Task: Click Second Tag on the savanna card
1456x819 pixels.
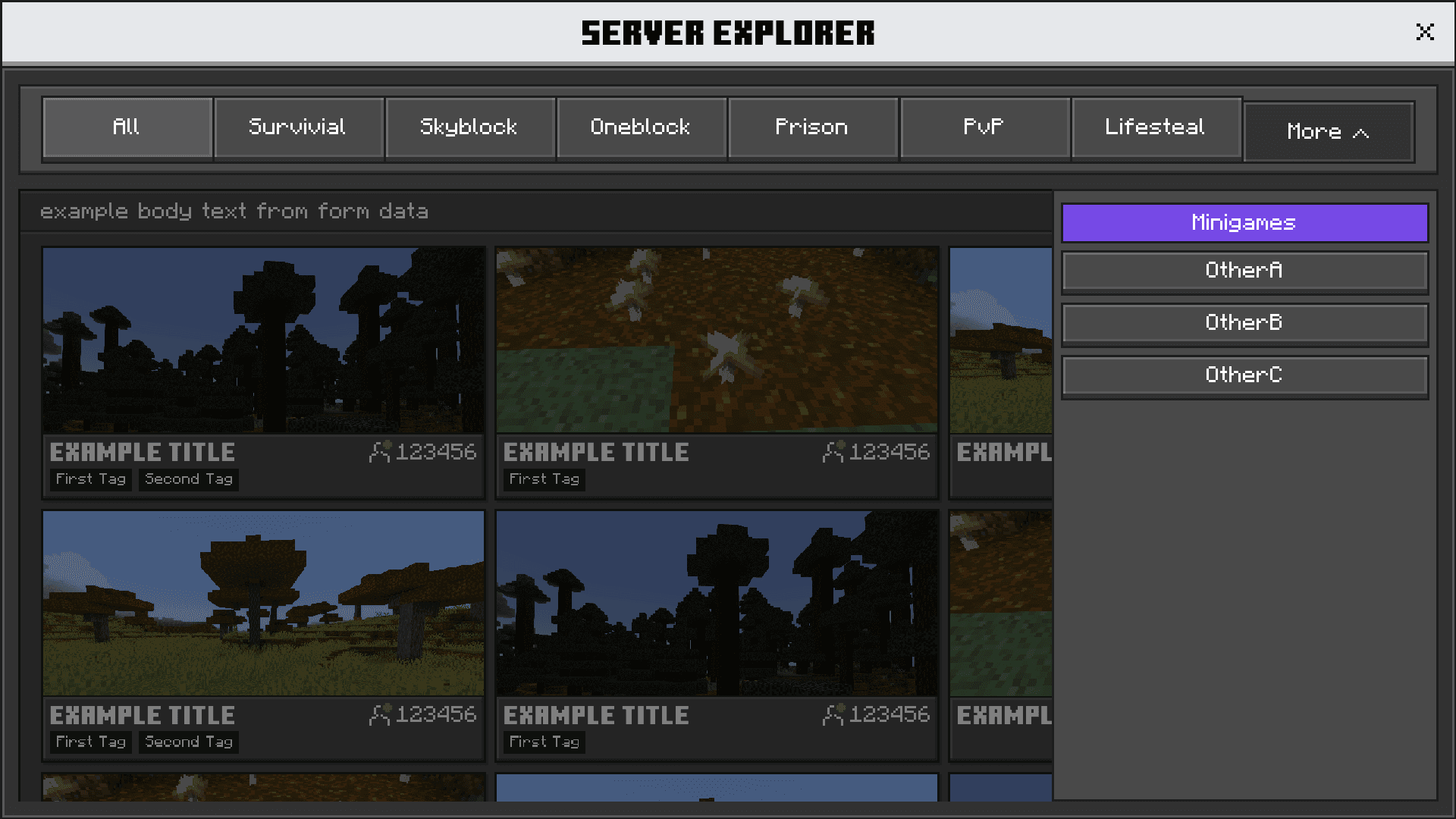Action: [x=189, y=742]
